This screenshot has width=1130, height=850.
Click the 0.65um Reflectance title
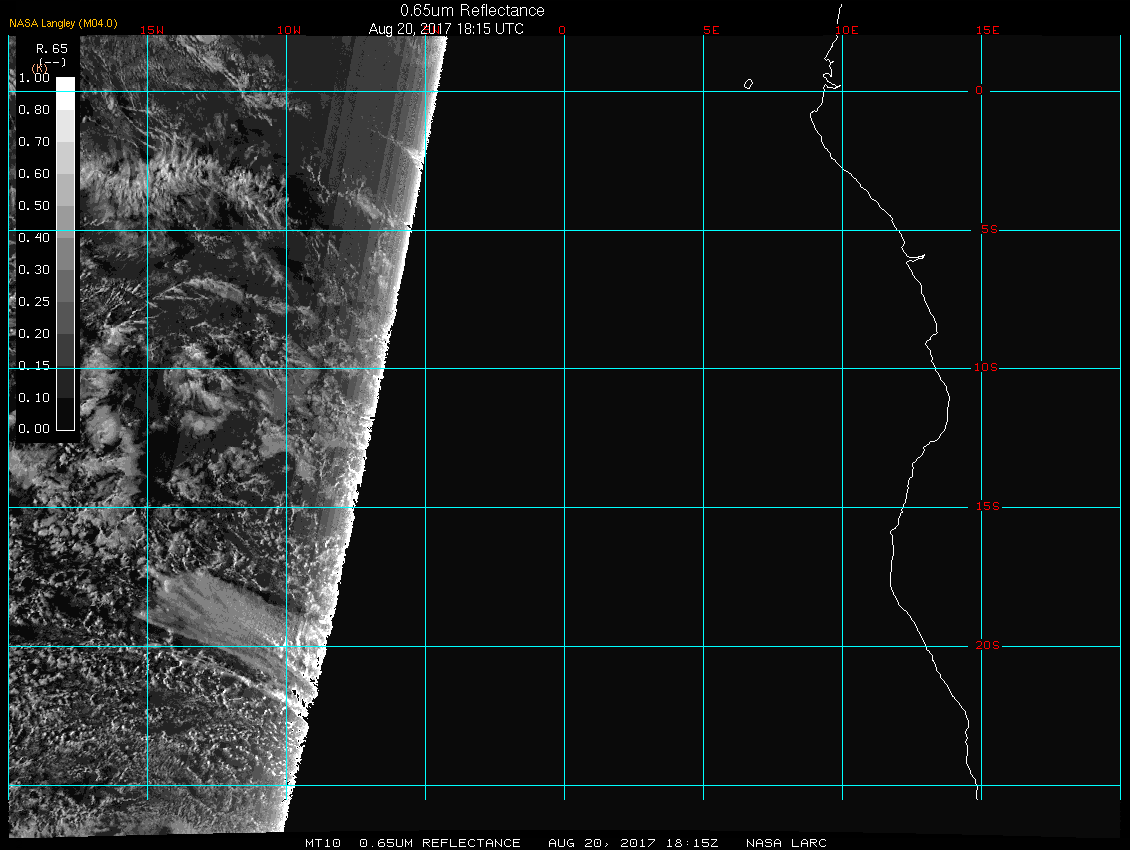click(x=472, y=10)
